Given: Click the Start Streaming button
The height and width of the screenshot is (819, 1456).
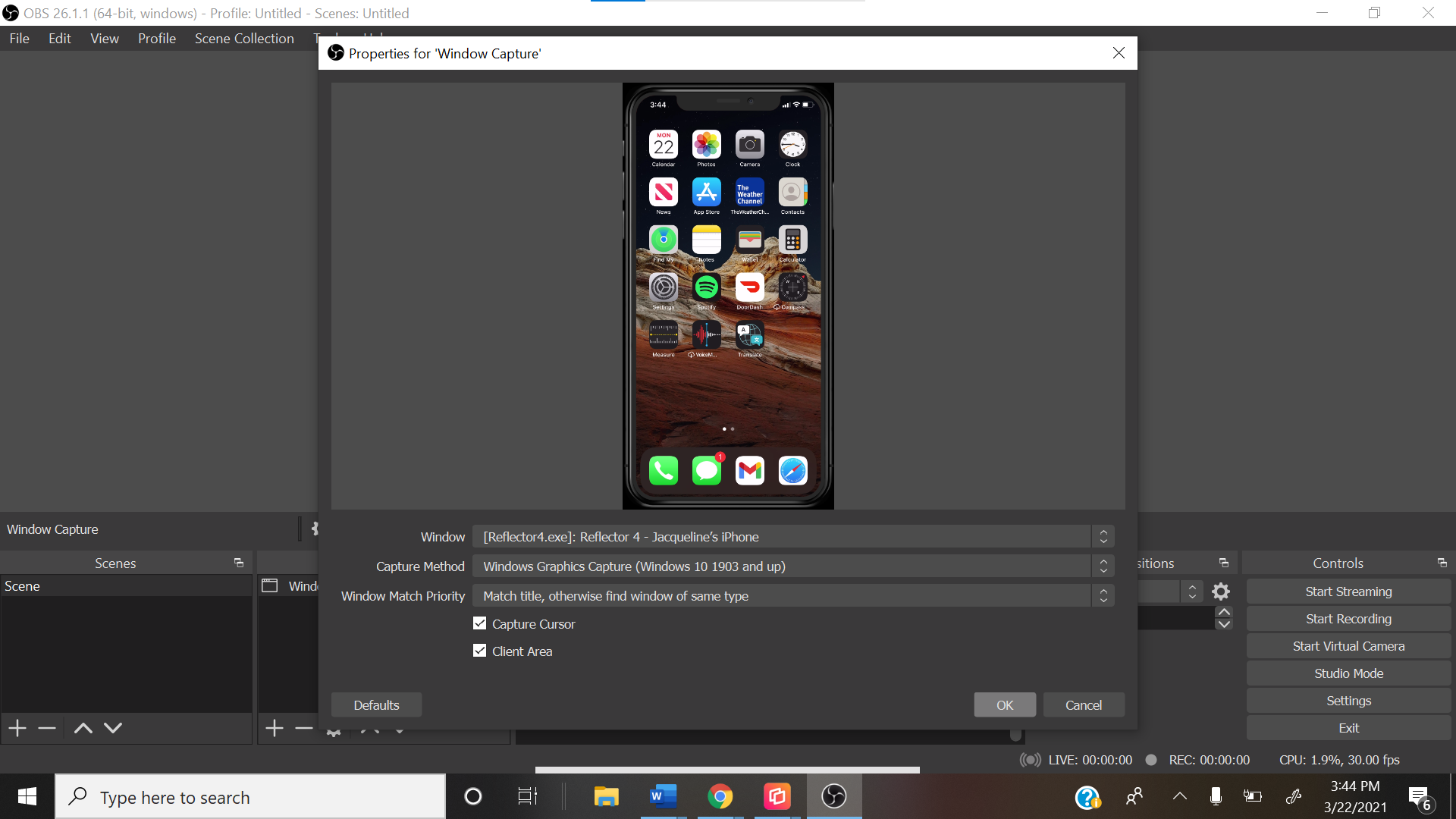Looking at the screenshot, I should [x=1348, y=590].
